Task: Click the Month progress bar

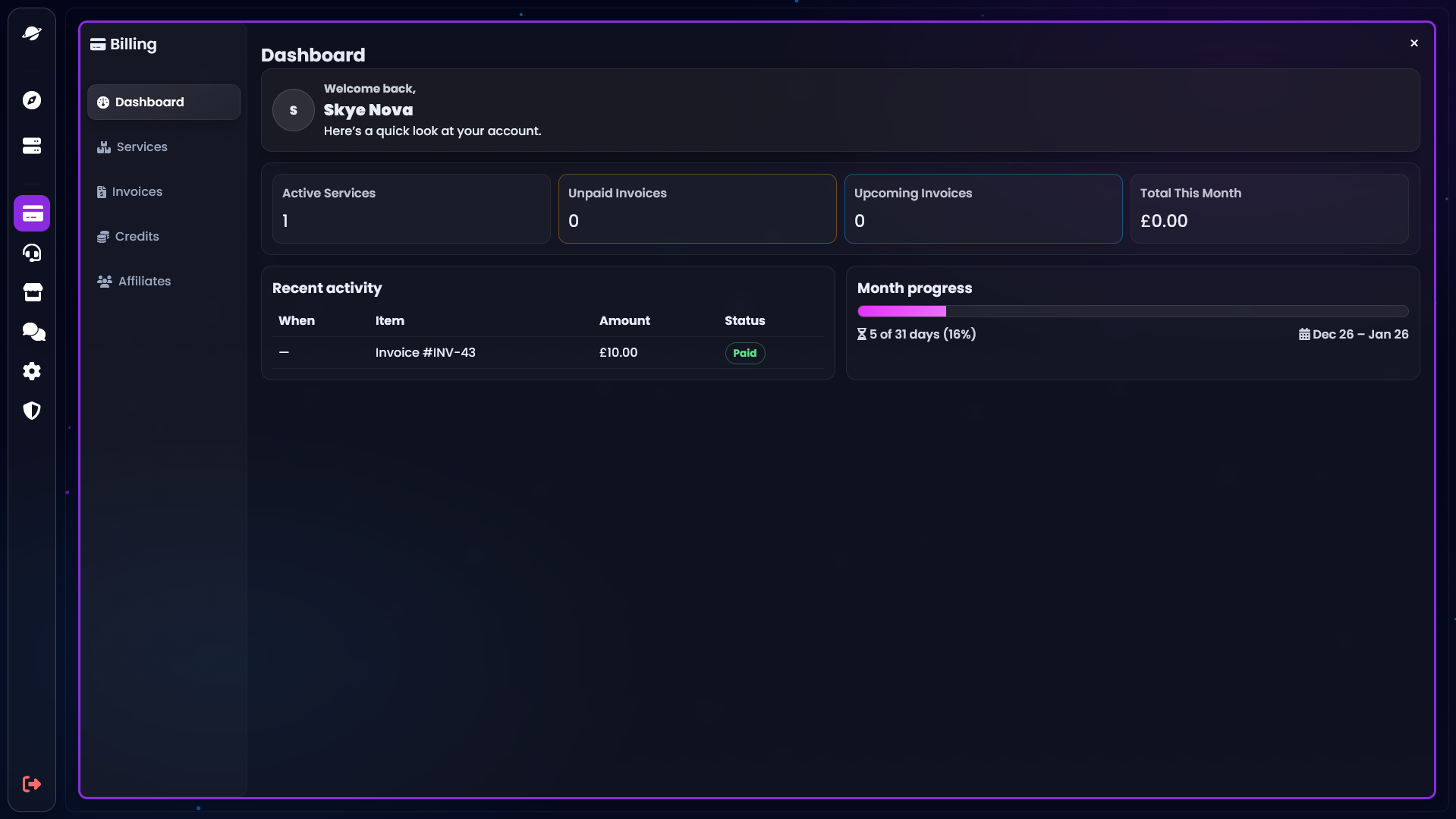Action: coord(1132,311)
